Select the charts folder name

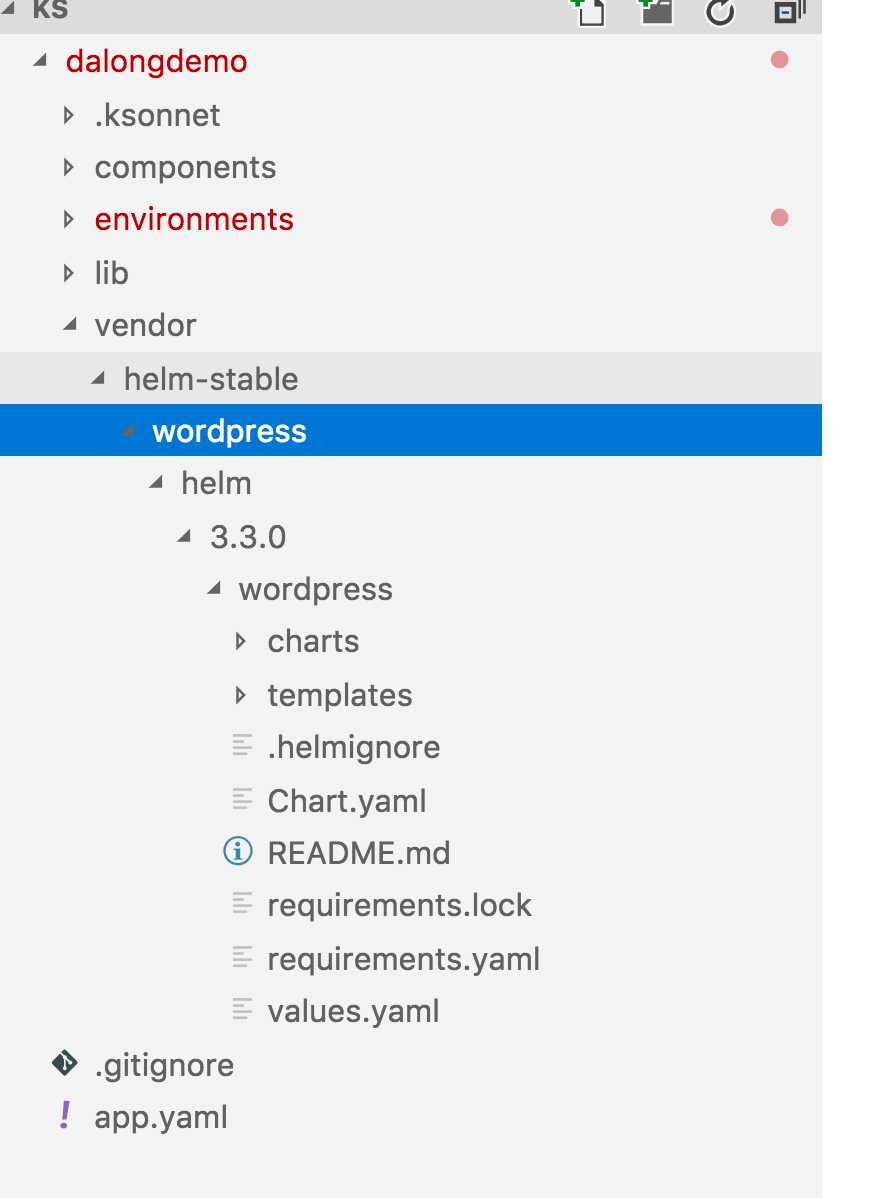click(x=313, y=642)
